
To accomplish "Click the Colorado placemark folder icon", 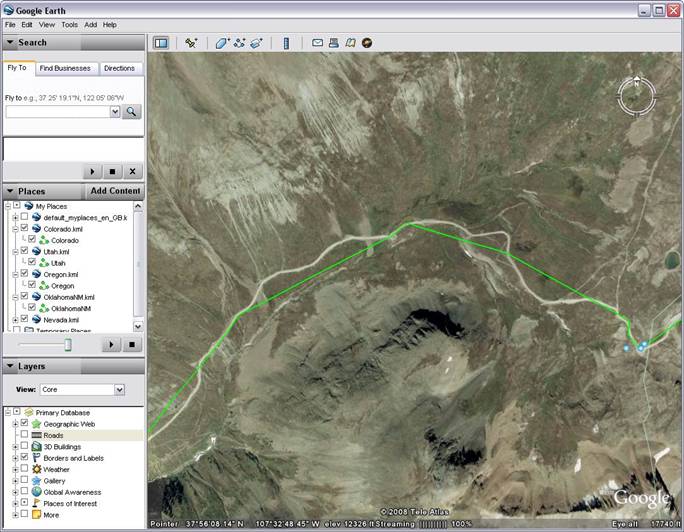I will pyautogui.click(x=44, y=240).
